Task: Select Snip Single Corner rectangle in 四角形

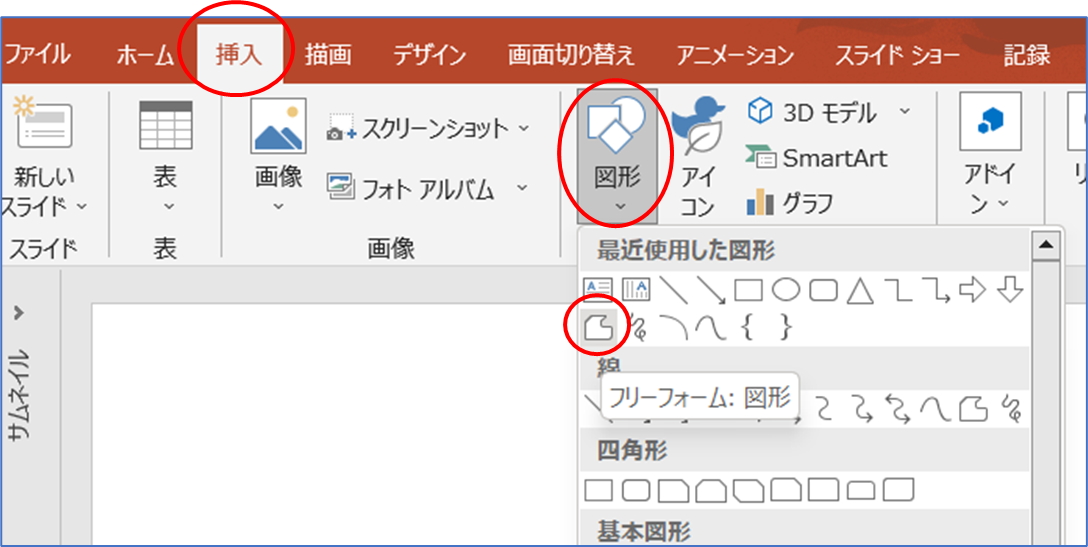Action: click(x=673, y=490)
